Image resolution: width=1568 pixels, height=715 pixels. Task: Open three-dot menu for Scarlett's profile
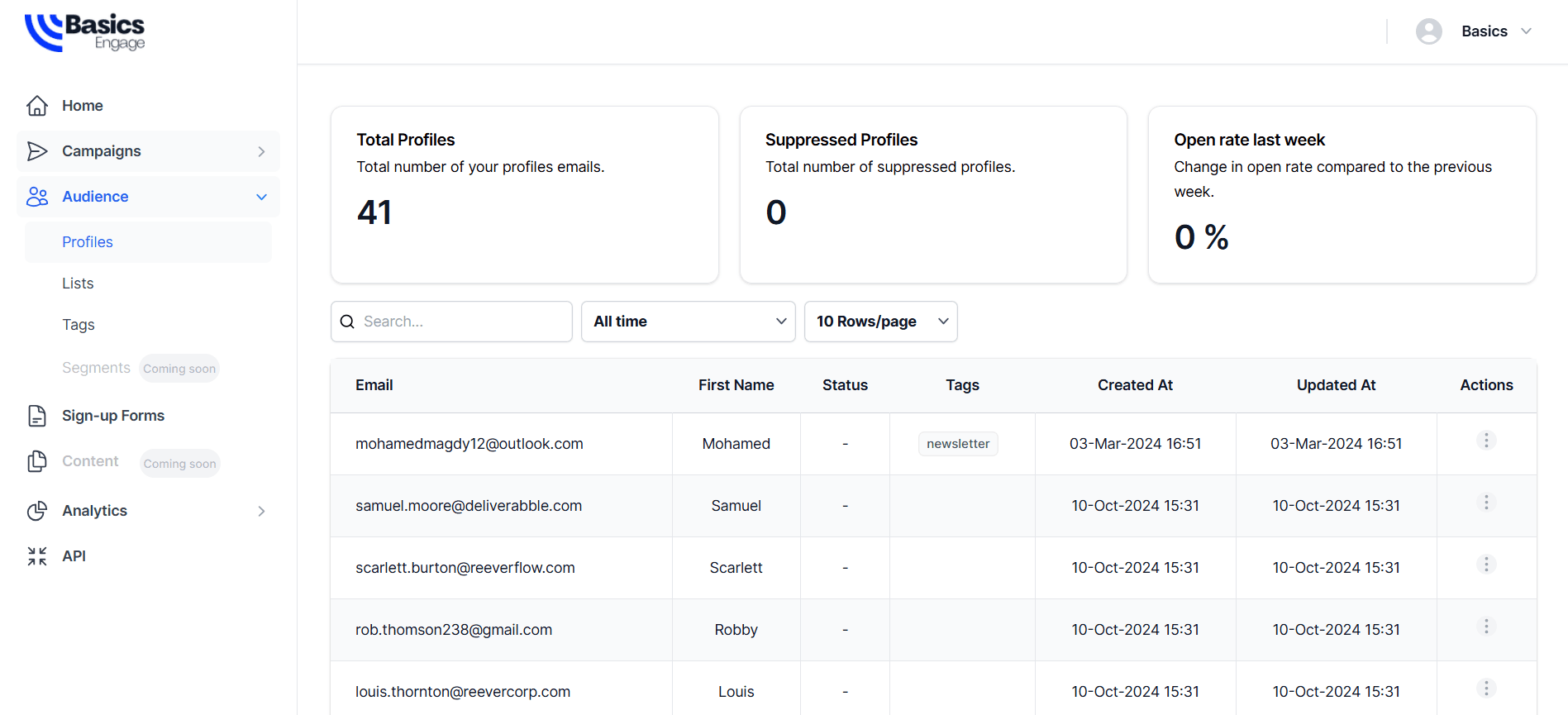click(x=1485, y=565)
